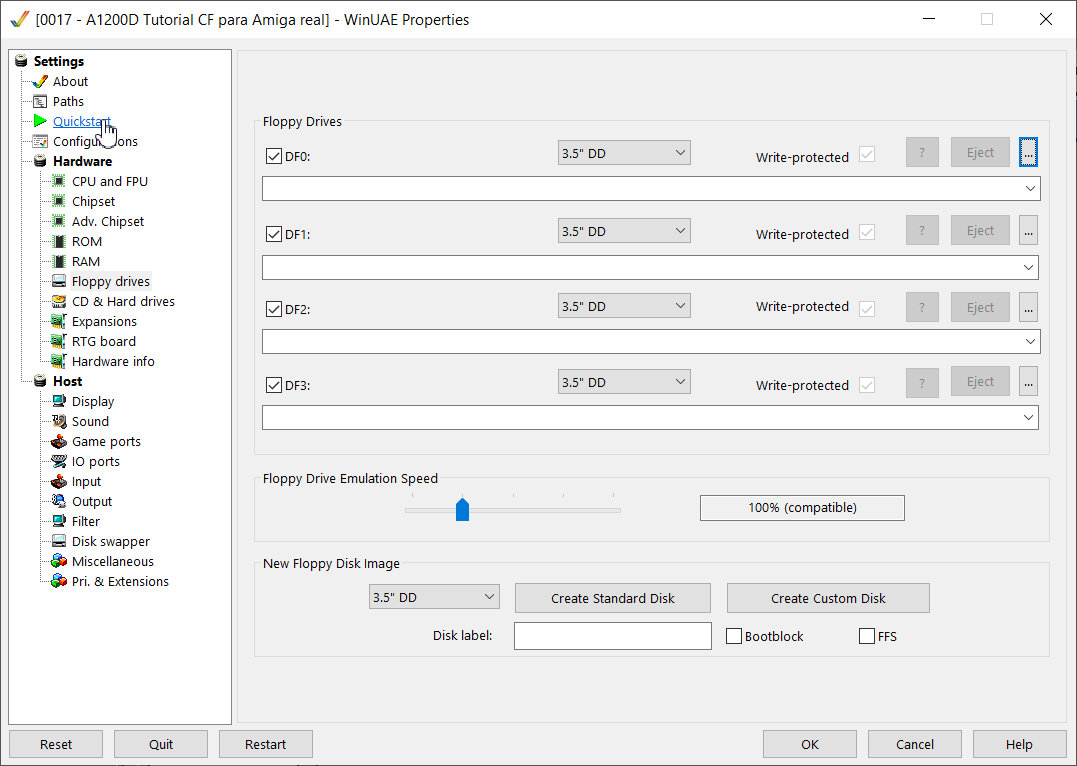
Task: Click the Cancel button
Action: click(x=915, y=744)
